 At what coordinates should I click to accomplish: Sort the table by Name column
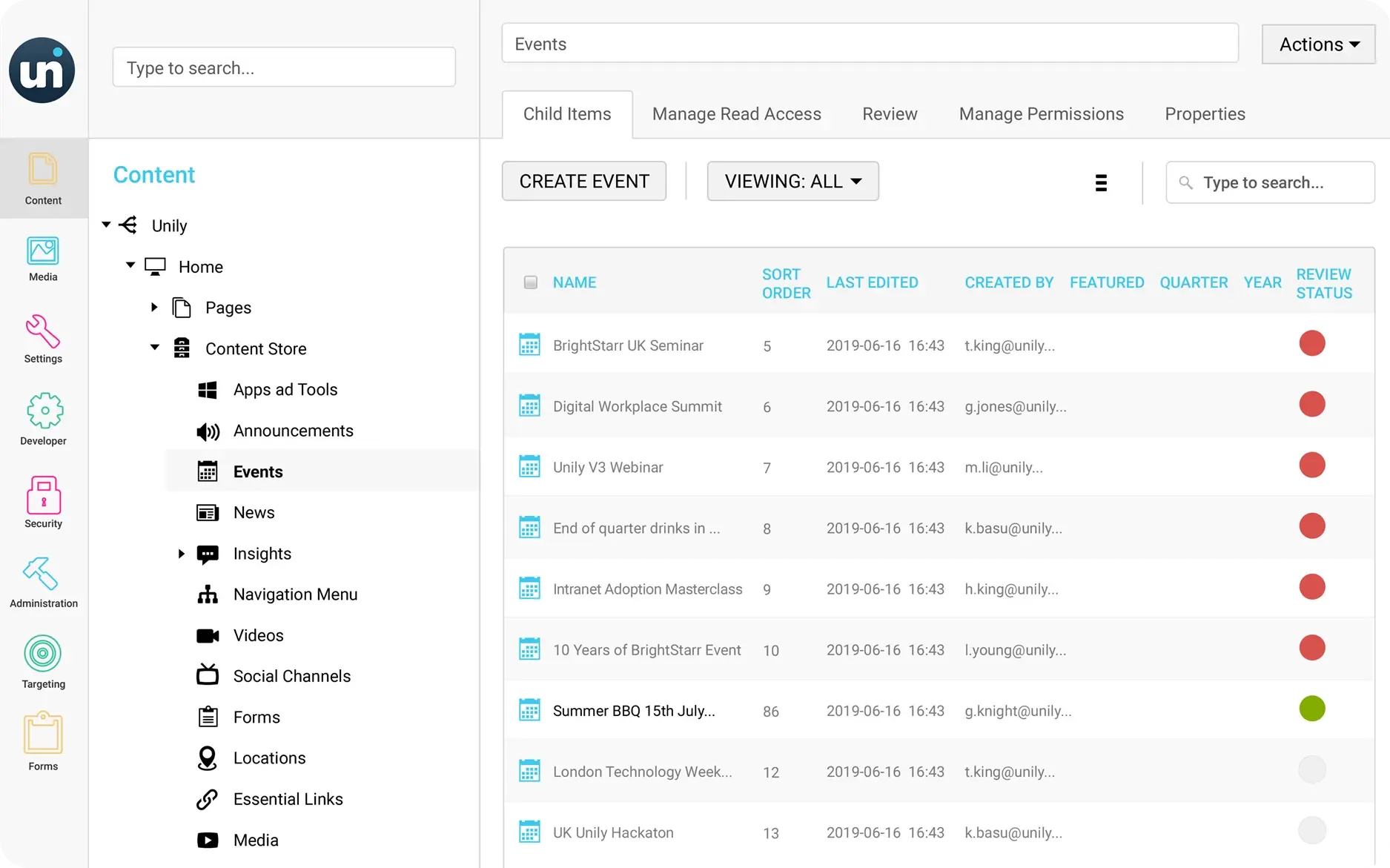tap(575, 282)
